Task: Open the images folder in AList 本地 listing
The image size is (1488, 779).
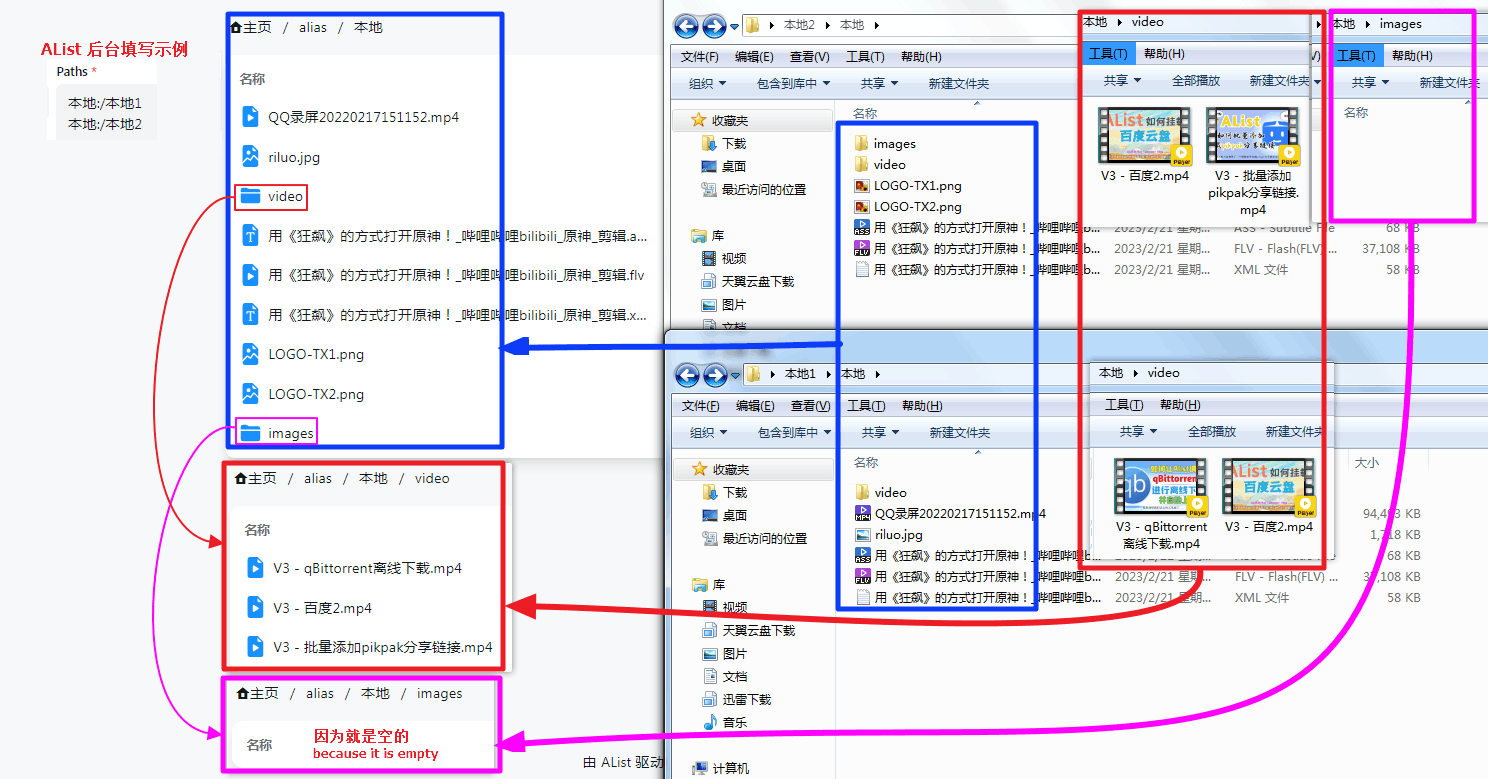Action: (277, 433)
